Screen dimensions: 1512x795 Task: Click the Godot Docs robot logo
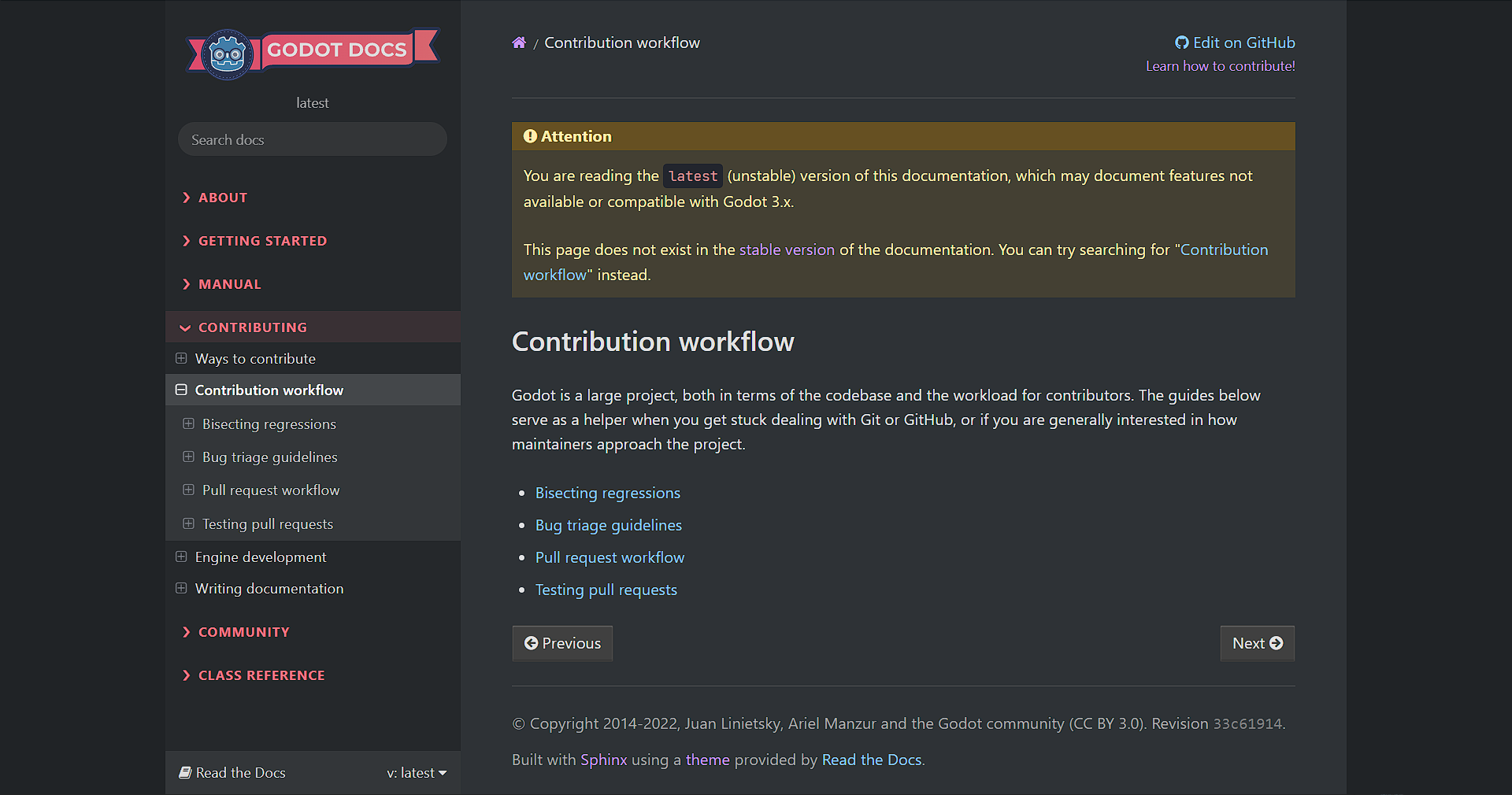coord(228,54)
